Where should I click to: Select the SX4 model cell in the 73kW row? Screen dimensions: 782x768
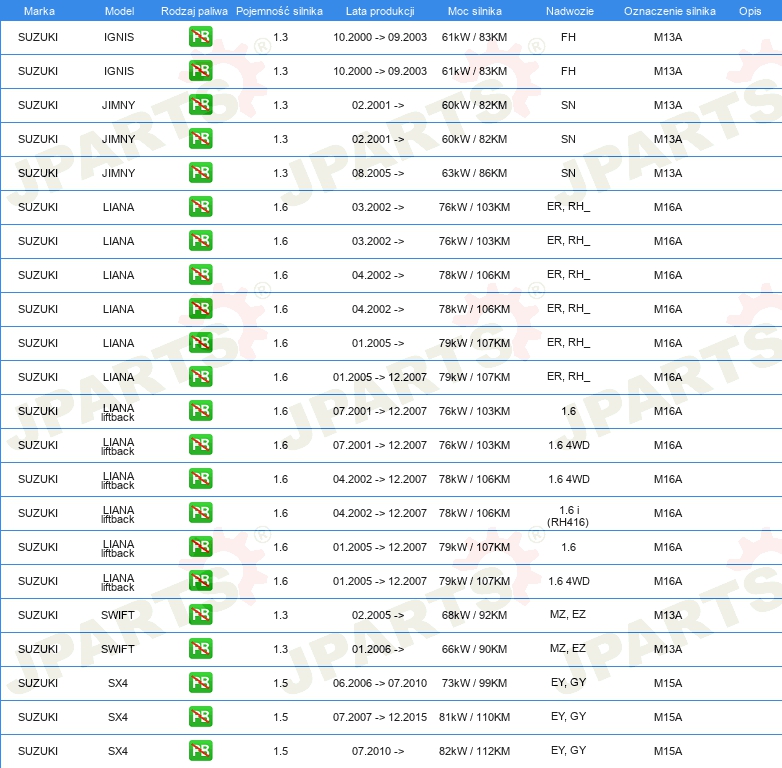tap(118, 683)
